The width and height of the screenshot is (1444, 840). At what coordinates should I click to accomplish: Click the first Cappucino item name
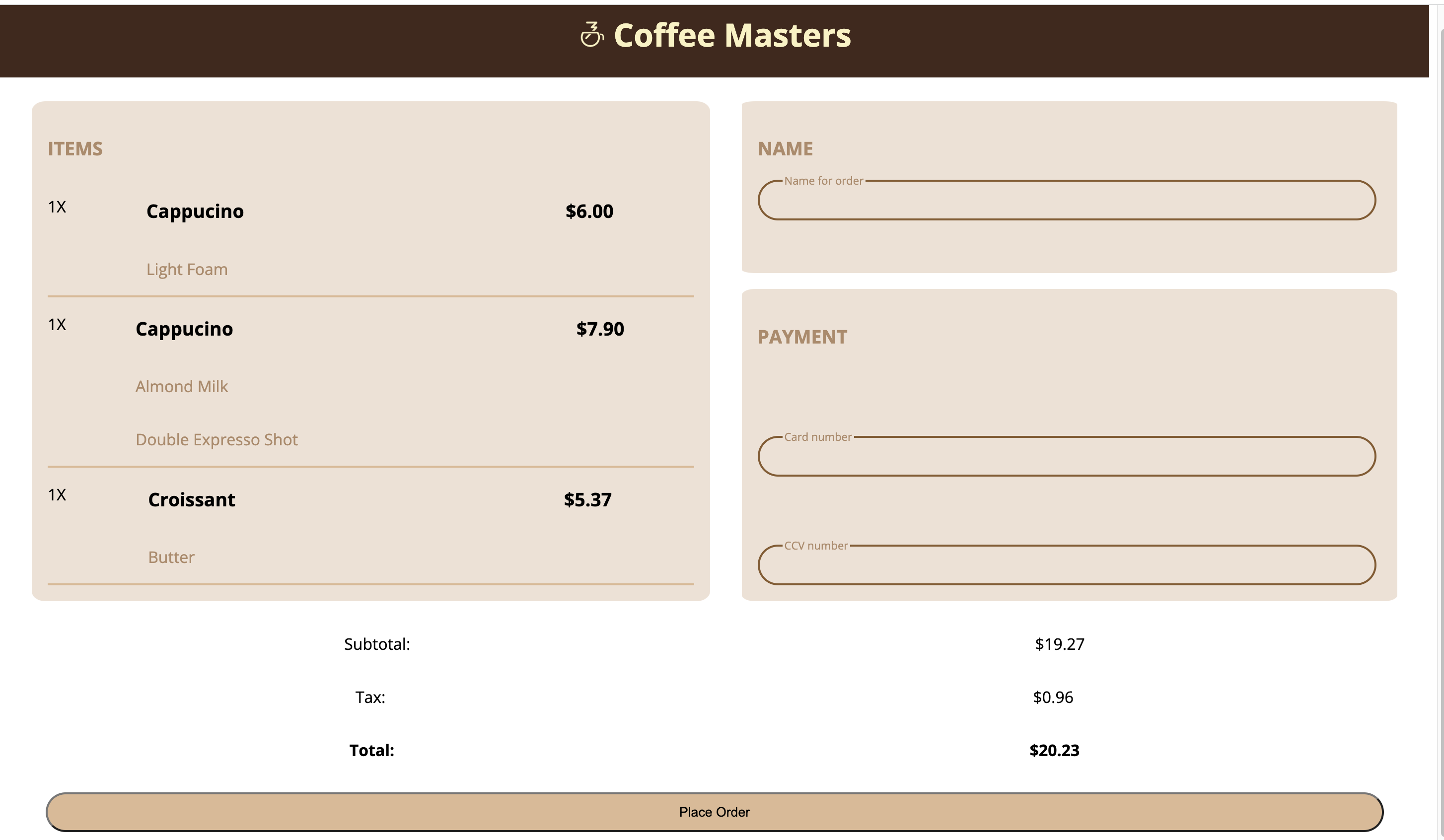pyautogui.click(x=195, y=211)
